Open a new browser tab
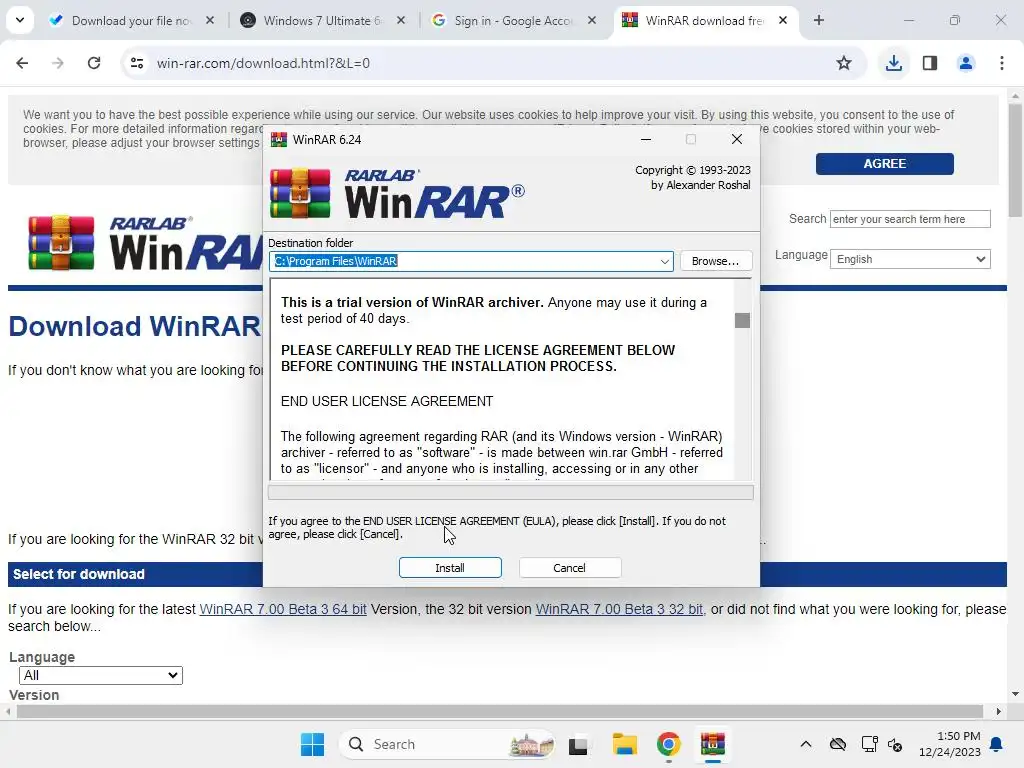 tap(818, 20)
